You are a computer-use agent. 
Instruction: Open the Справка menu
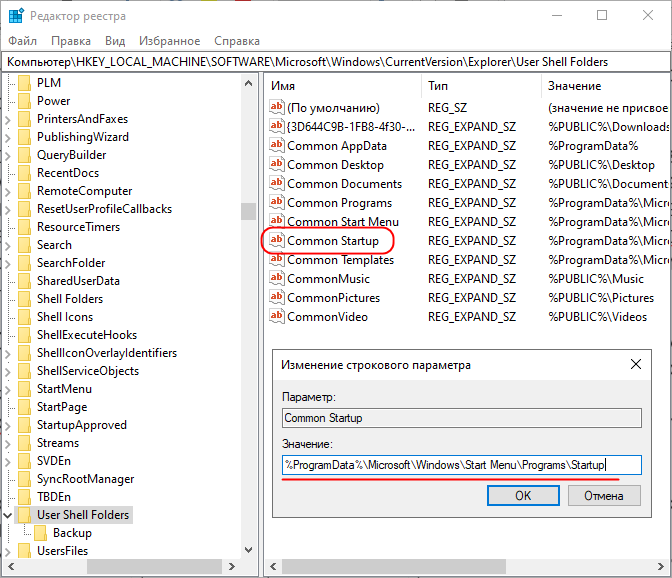(237, 41)
